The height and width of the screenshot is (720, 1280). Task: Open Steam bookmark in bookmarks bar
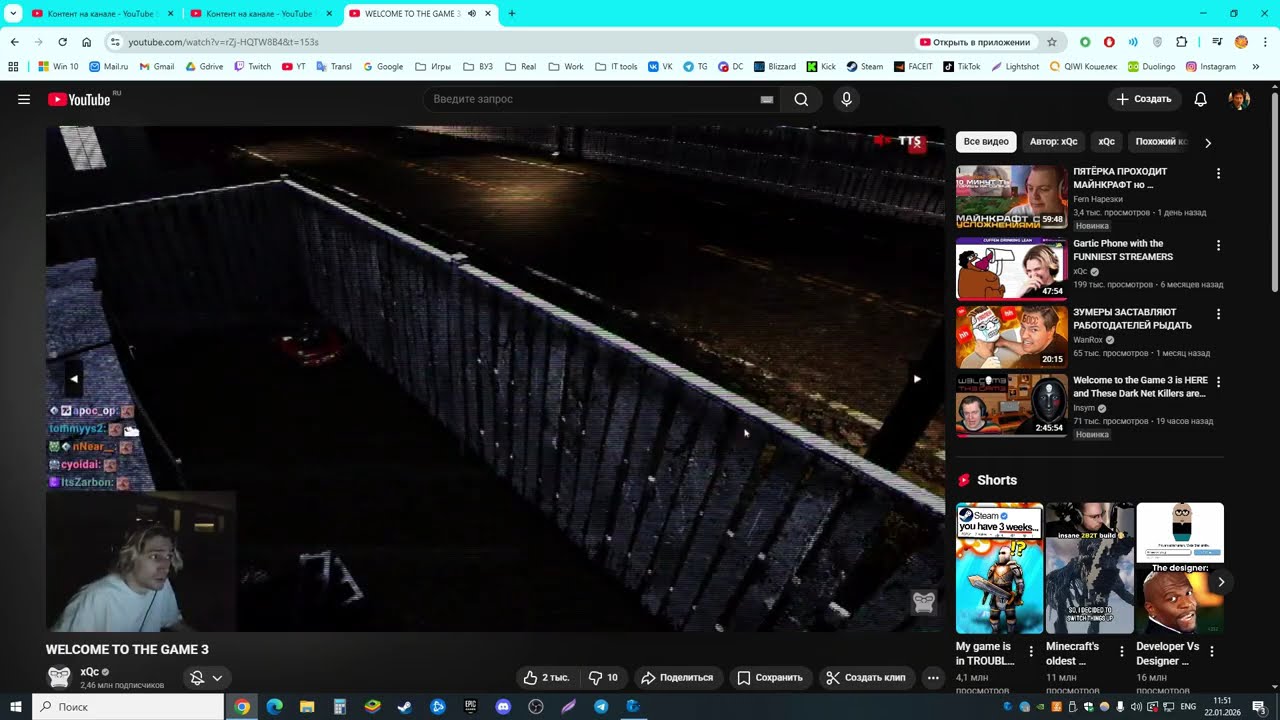click(x=865, y=67)
